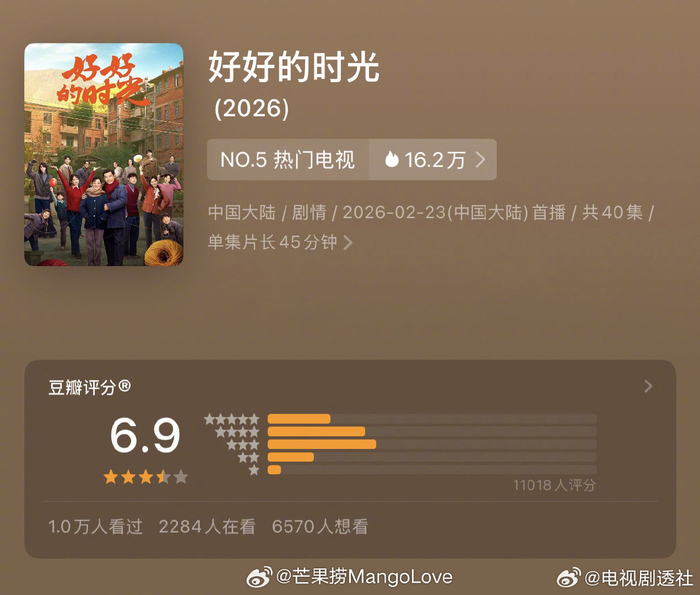The image size is (700, 595).
Task: Select the NO.5 热门电视 ranking badge
Action: click(x=288, y=159)
